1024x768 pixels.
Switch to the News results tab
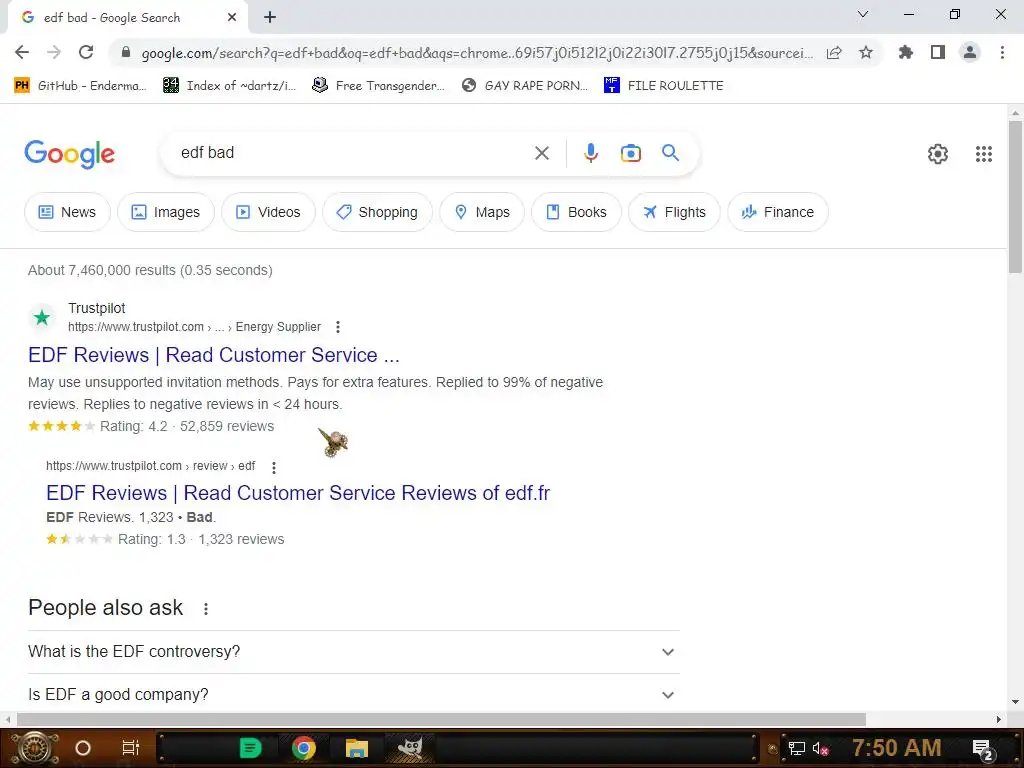(67, 212)
